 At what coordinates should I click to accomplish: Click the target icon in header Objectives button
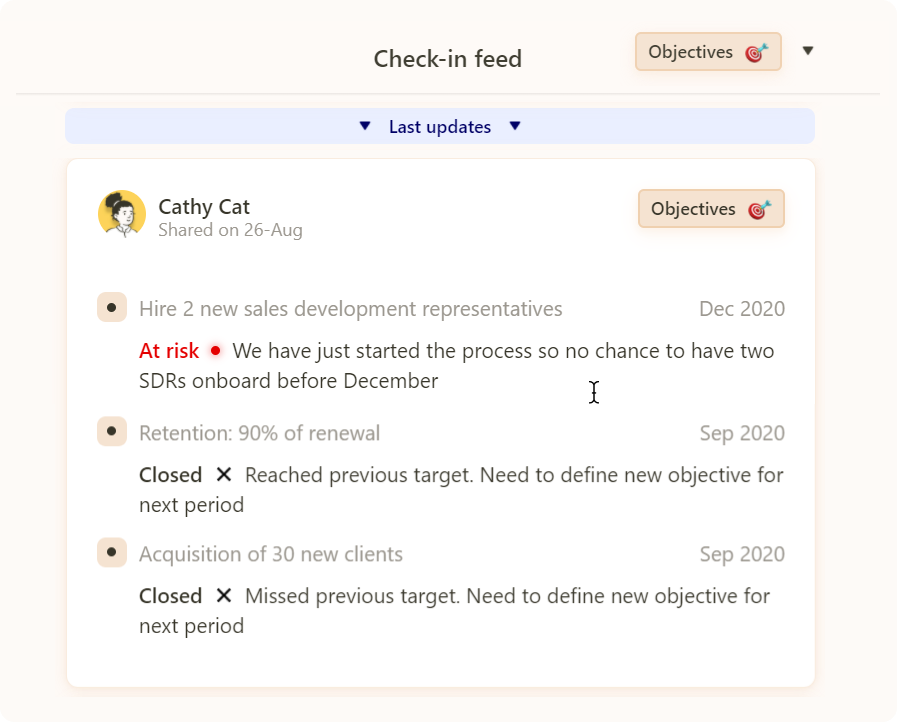[x=757, y=53]
